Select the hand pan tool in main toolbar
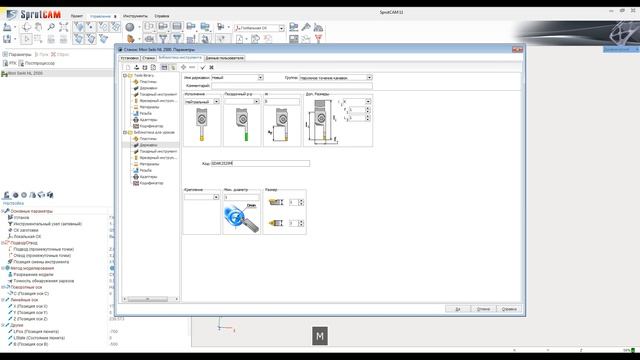 38,27
